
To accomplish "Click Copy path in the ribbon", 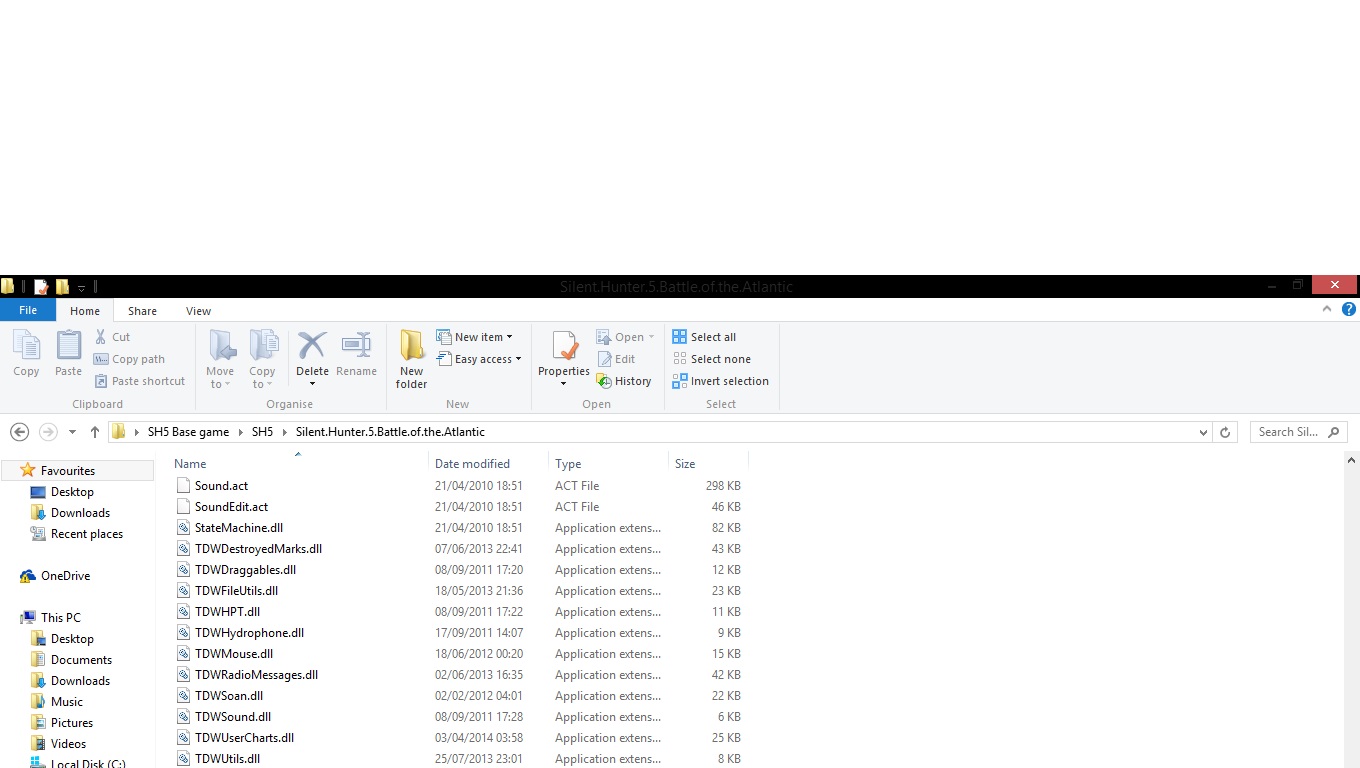I will [x=129, y=359].
